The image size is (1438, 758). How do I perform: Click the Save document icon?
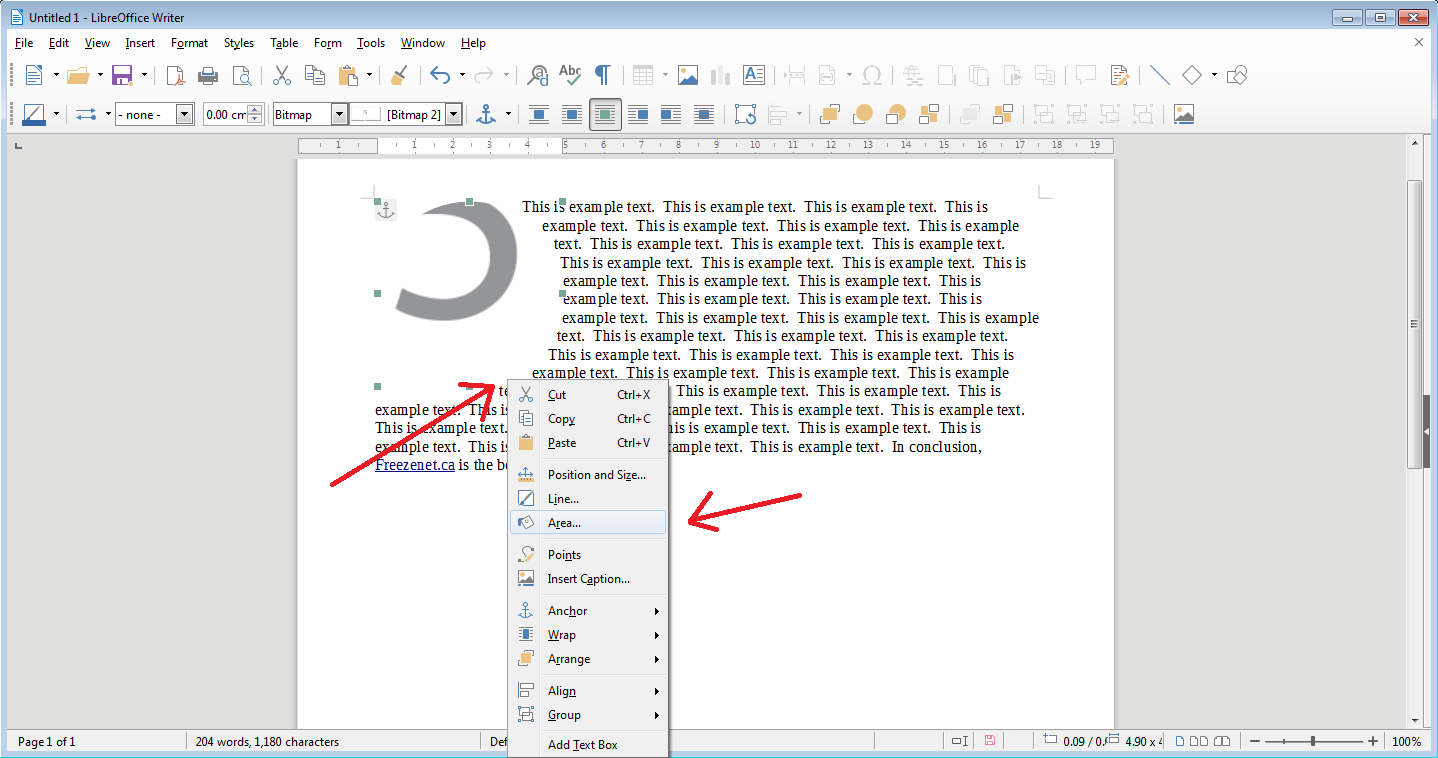tap(122, 75)
